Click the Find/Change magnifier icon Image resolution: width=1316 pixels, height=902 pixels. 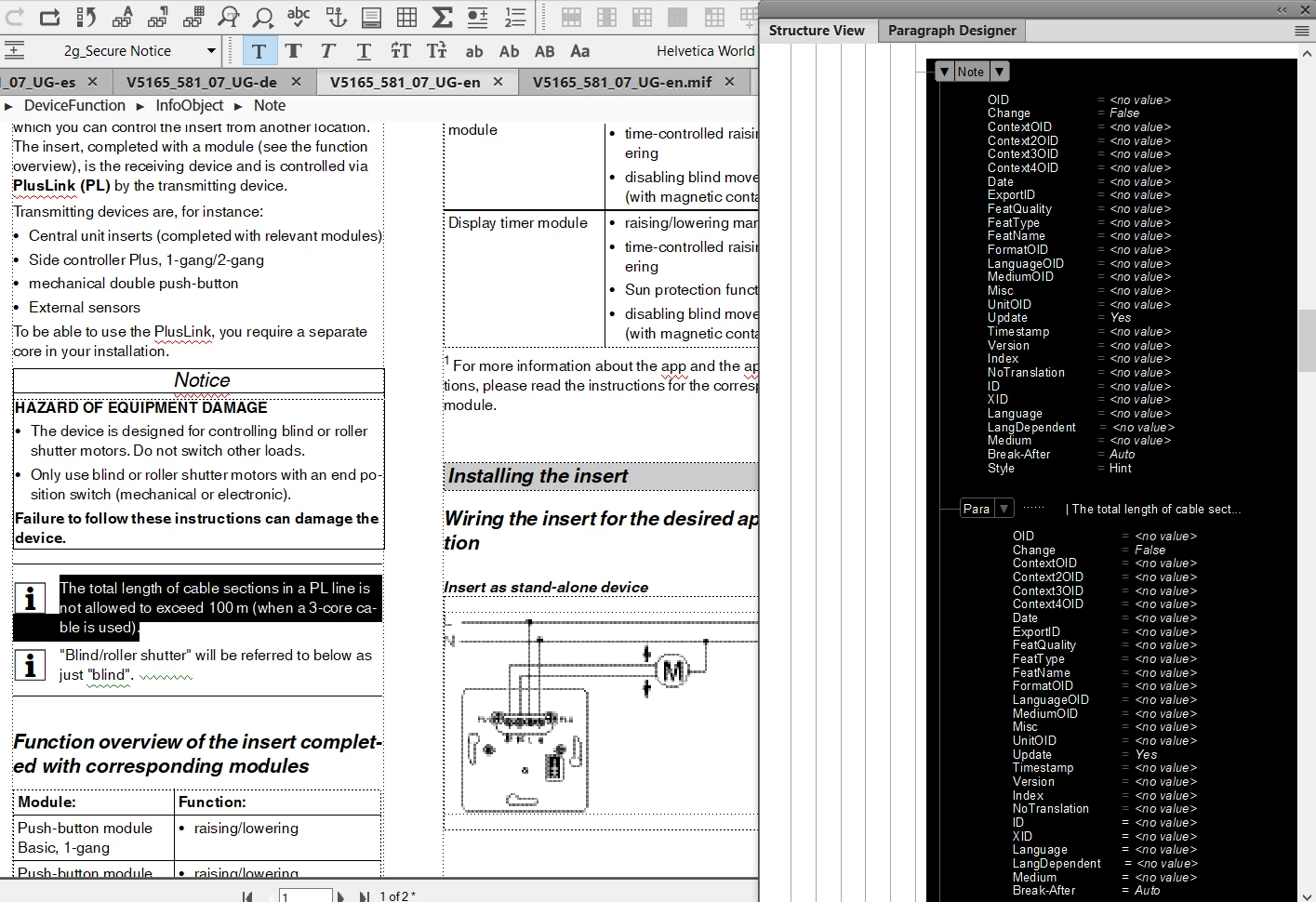pos(229,16)
